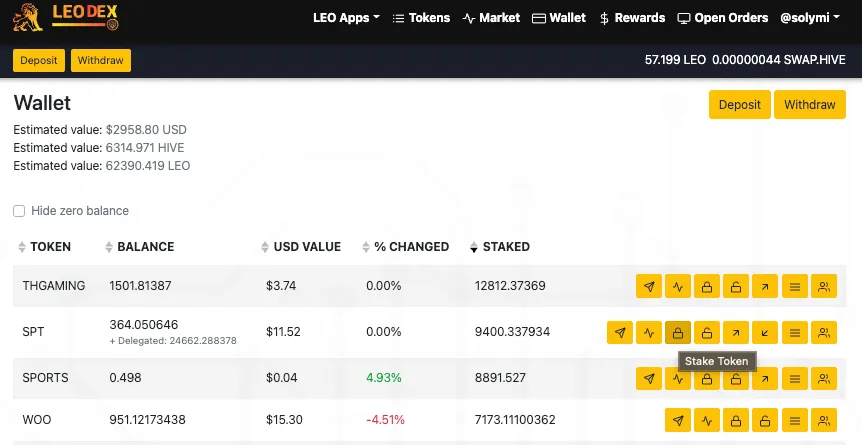
Task: Go home via the LEO DEX logo
Action: (x=65, y=18)
